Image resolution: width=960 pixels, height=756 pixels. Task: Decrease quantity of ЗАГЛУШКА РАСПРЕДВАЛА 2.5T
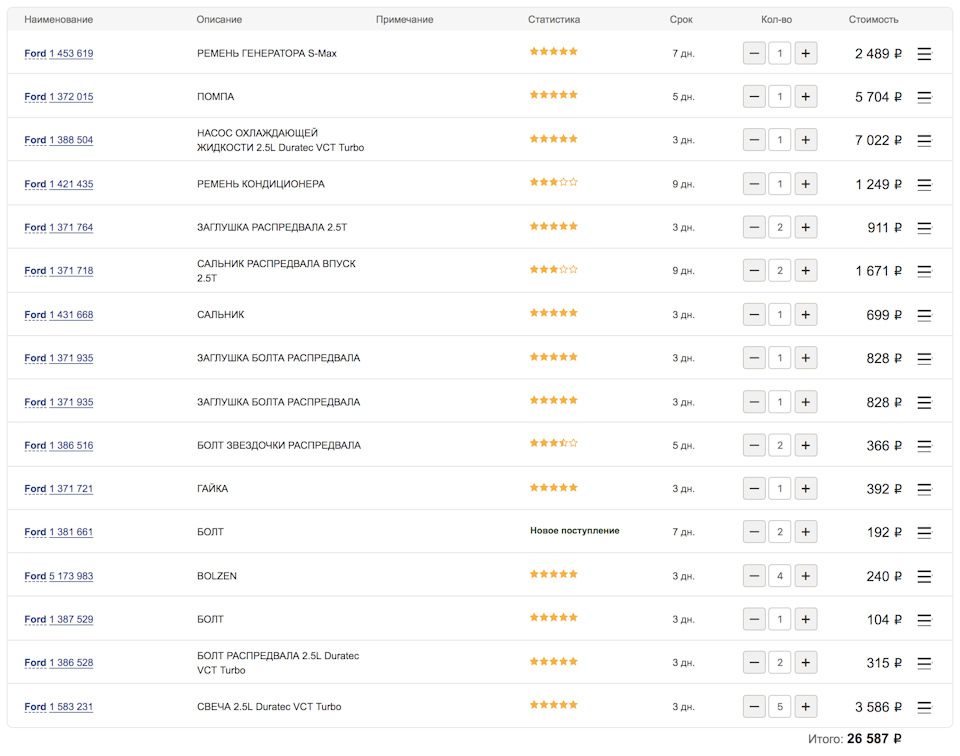coord(754,227)
